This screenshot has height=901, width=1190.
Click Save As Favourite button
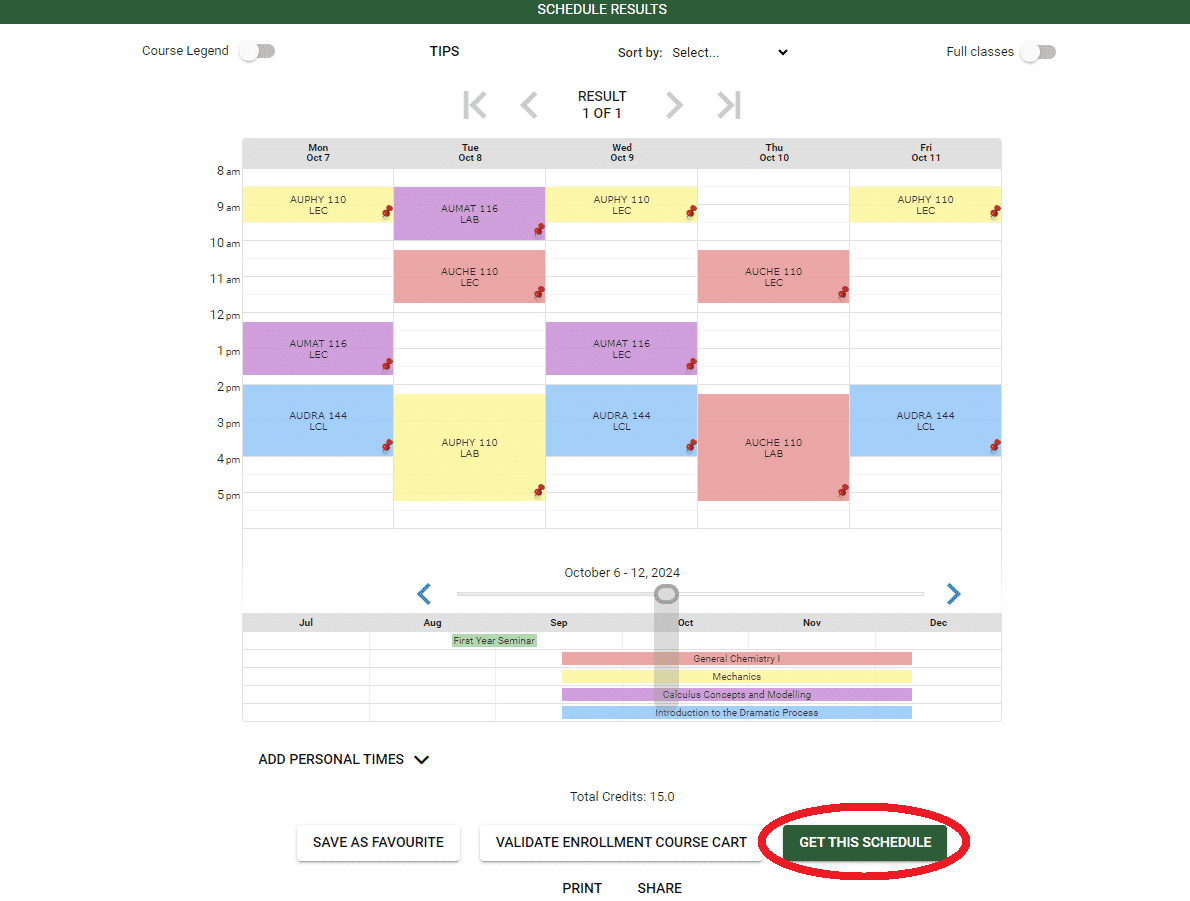(378, 842)
